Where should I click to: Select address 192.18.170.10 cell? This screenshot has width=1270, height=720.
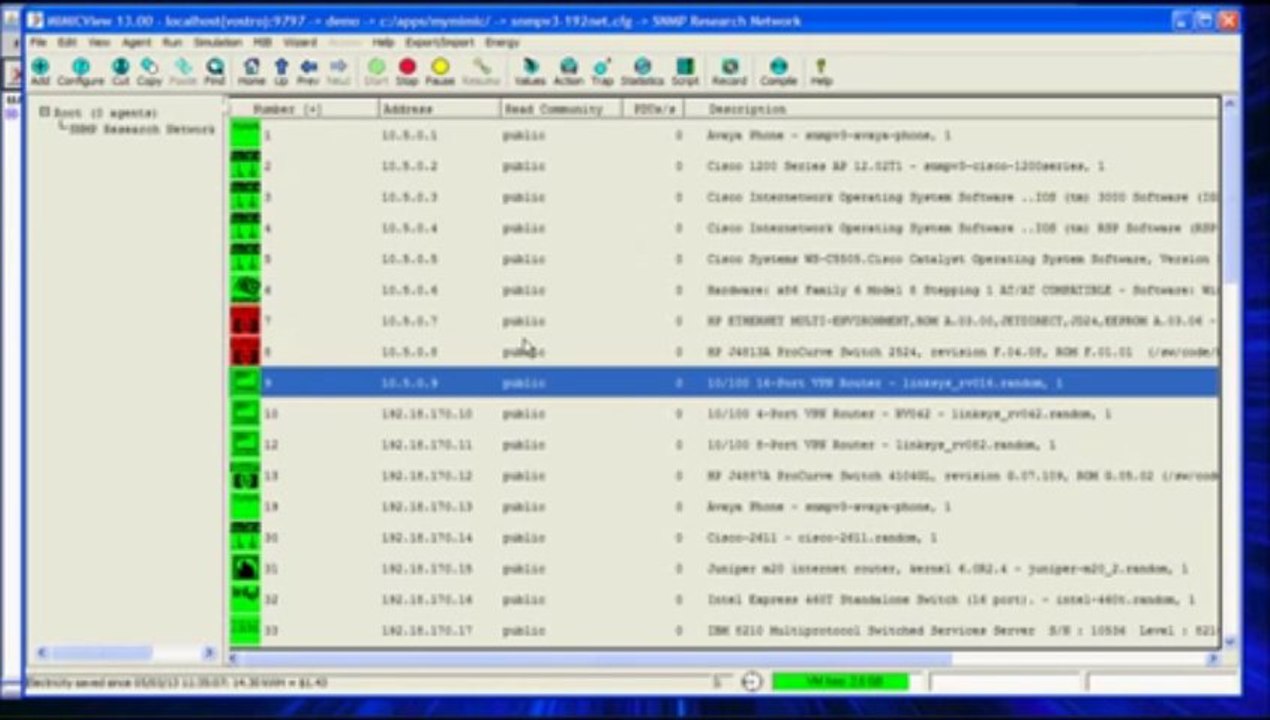pos(427,414)
